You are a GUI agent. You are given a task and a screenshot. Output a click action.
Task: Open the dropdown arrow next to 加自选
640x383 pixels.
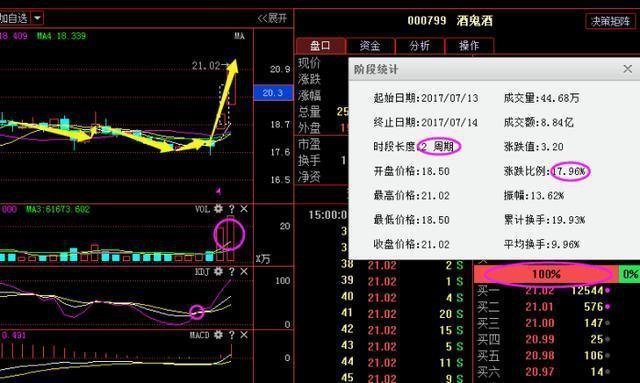(x=37, y=18)
